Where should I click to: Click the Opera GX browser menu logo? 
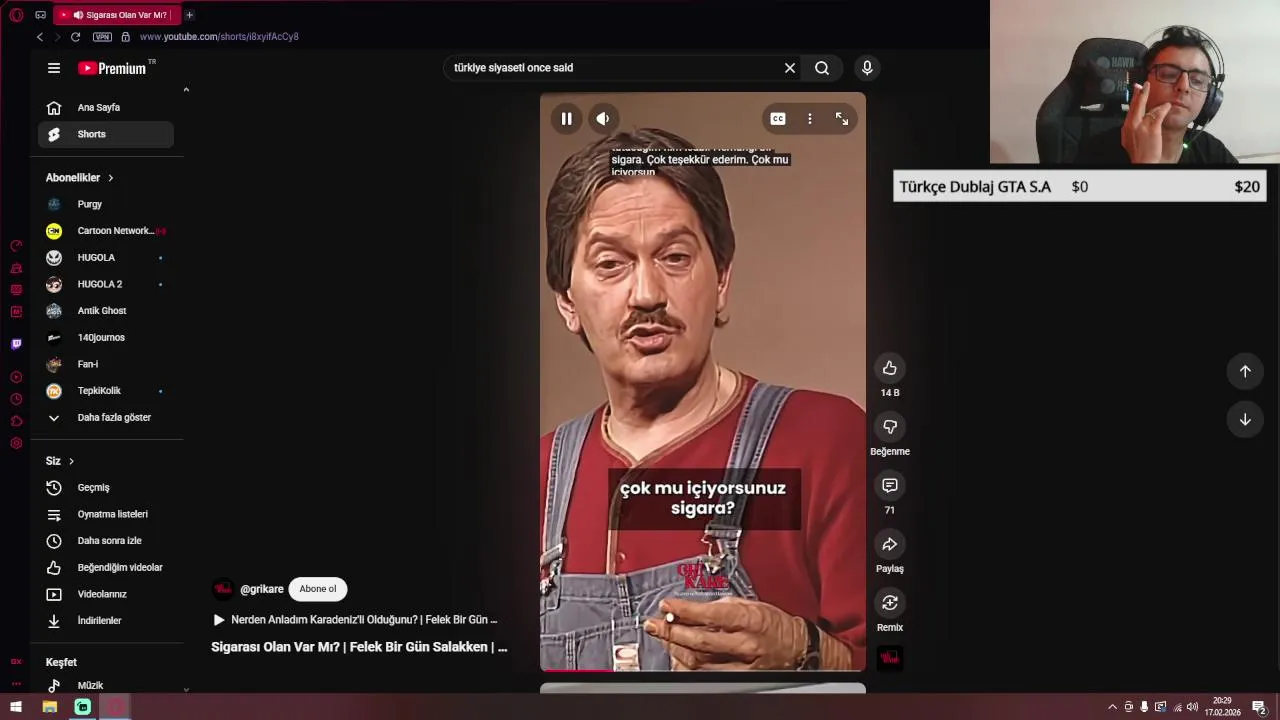(16, 15)
